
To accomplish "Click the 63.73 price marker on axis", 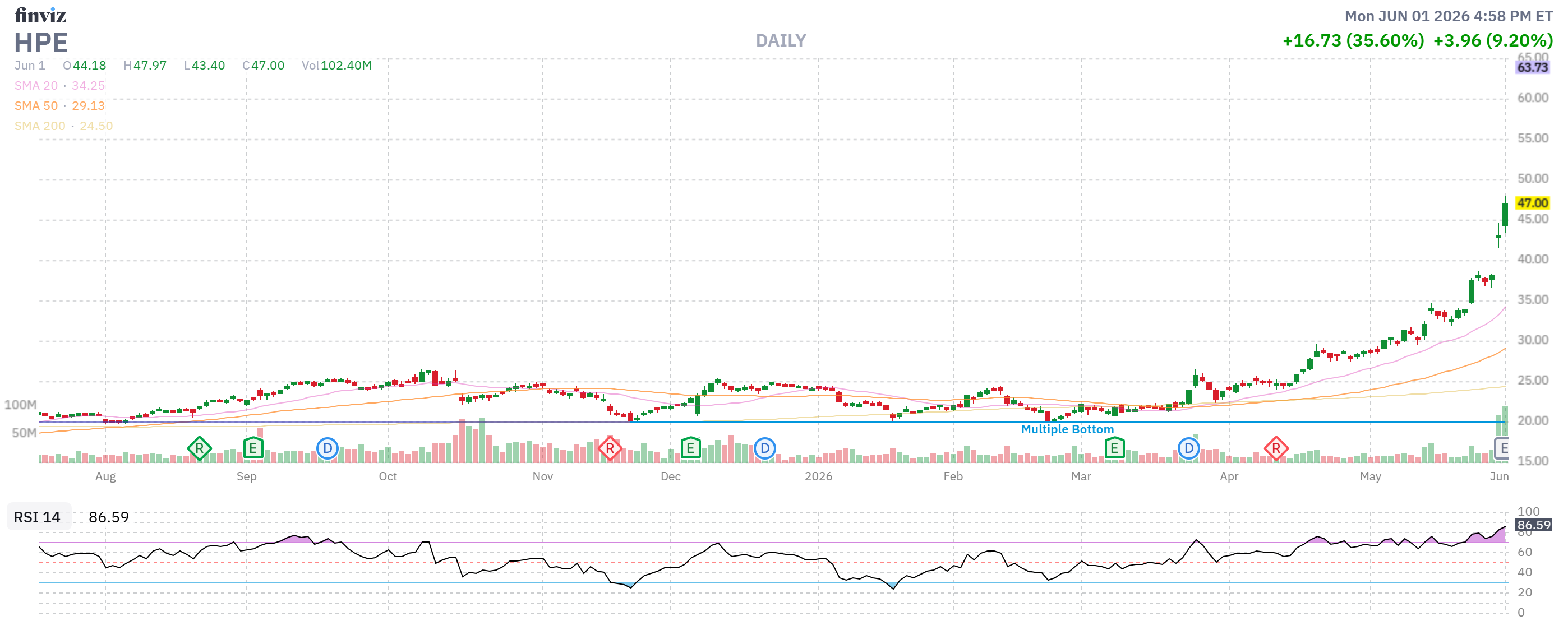I will [x=1532, y=67].
